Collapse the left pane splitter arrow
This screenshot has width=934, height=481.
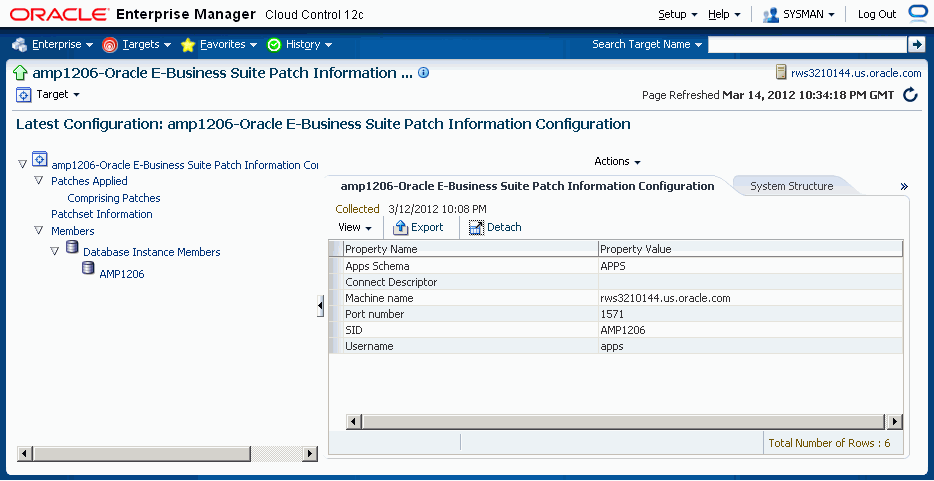coord(320,305)
